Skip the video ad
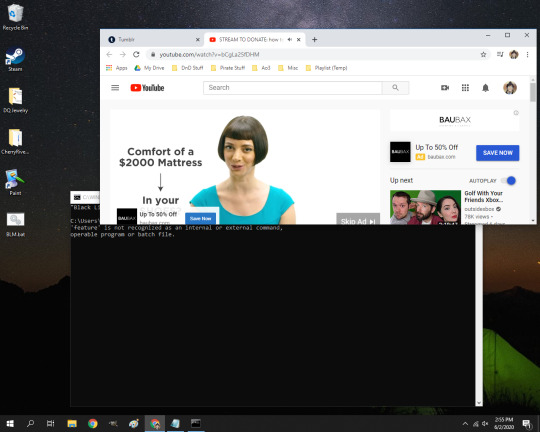This screenshot has width=540, height=432. click(x=358, y=219)
